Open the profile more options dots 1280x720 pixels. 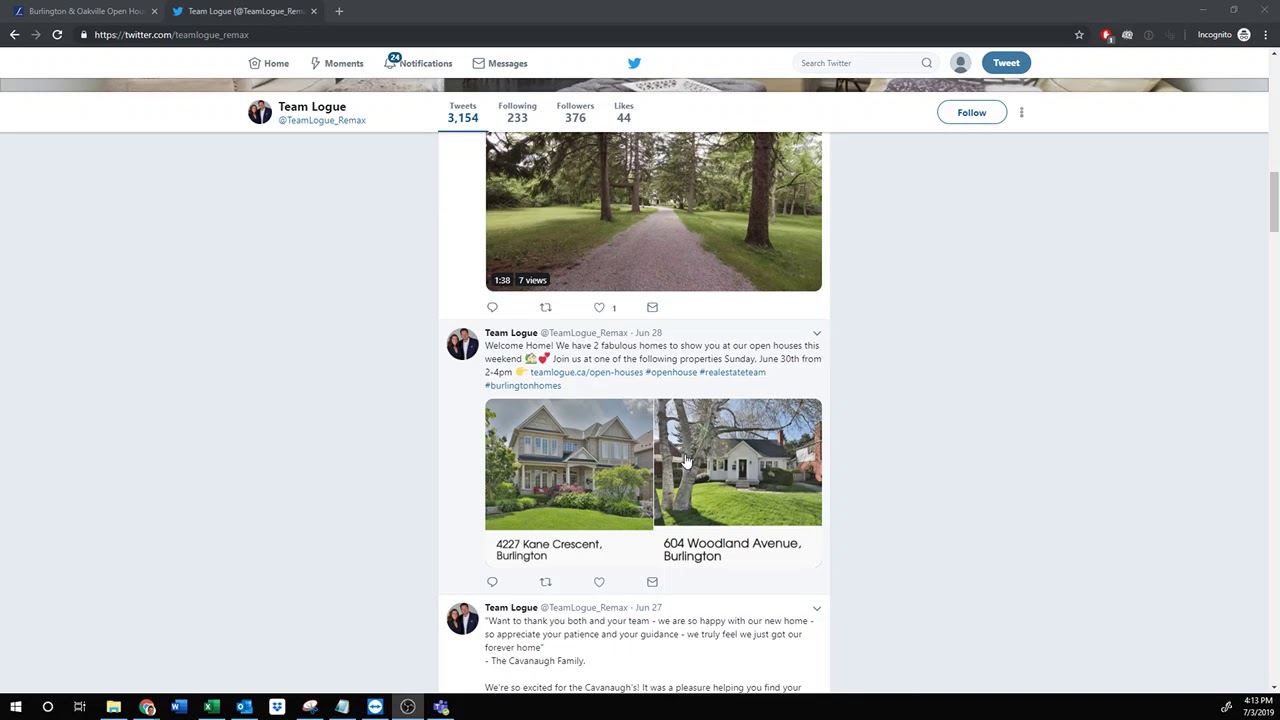1021,112
